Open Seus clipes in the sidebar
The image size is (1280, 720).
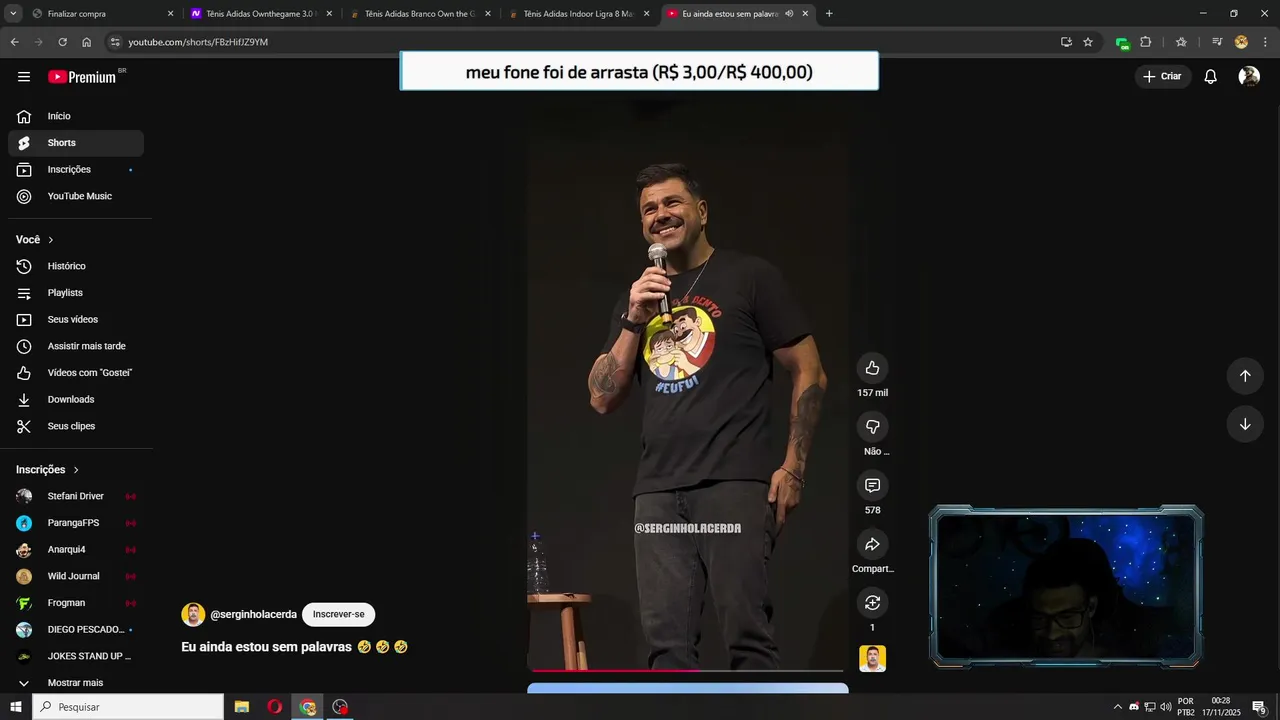point(76,426)
